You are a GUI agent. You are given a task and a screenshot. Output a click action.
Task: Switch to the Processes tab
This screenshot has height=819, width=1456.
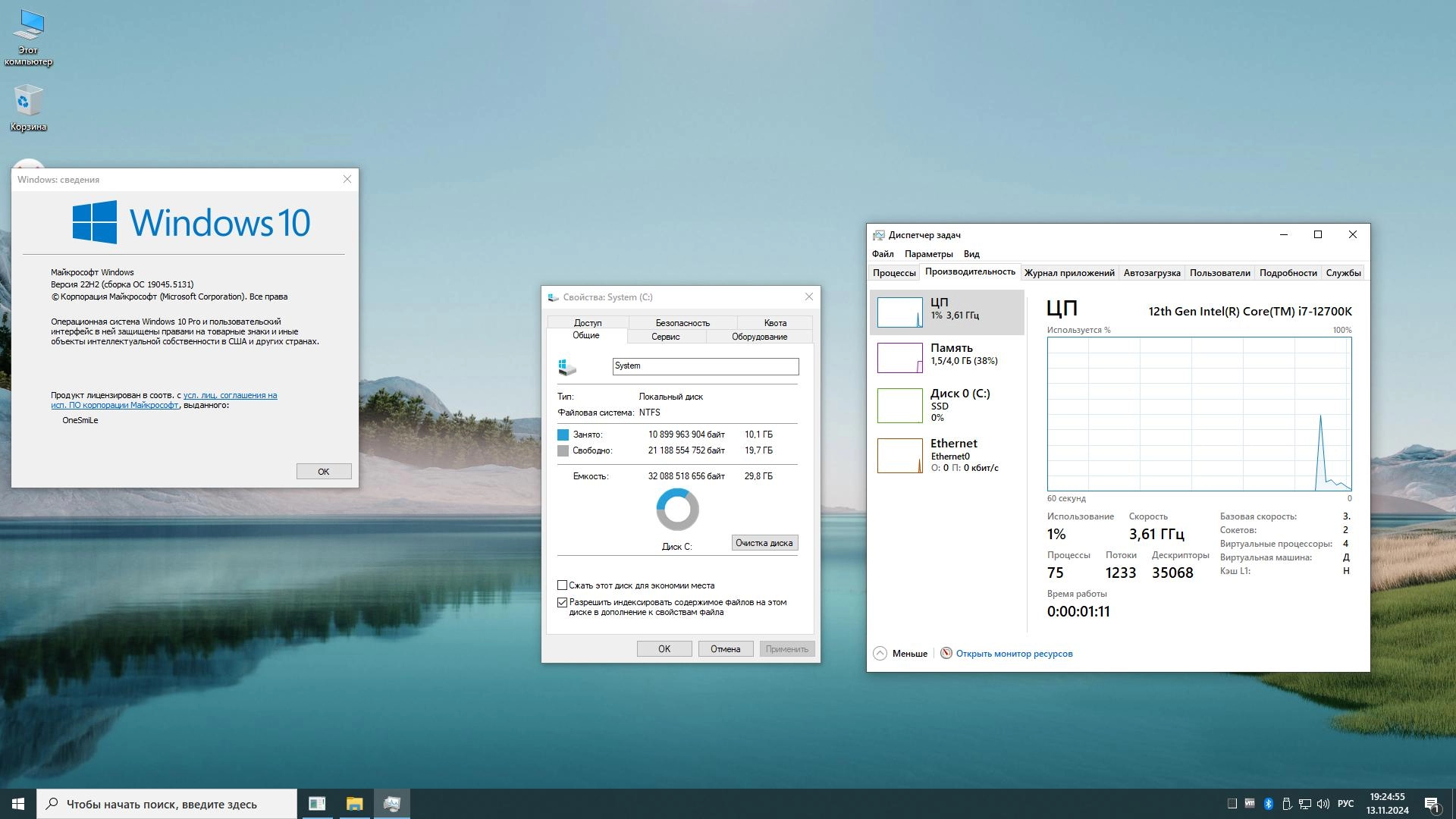(x=894, y=273)
